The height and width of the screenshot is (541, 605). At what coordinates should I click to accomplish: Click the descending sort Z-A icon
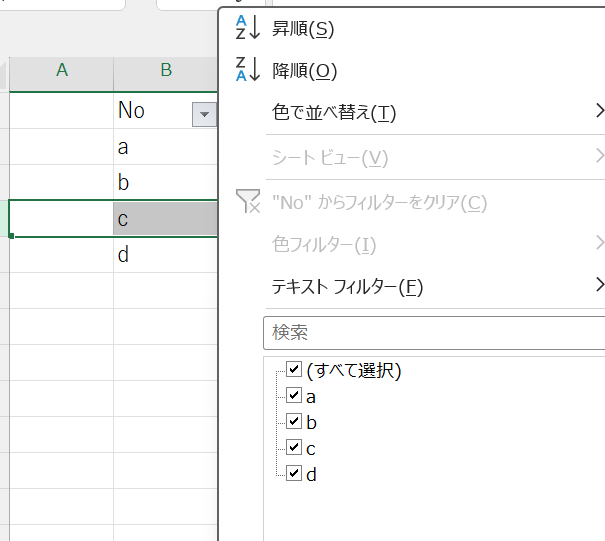[246, 70]
